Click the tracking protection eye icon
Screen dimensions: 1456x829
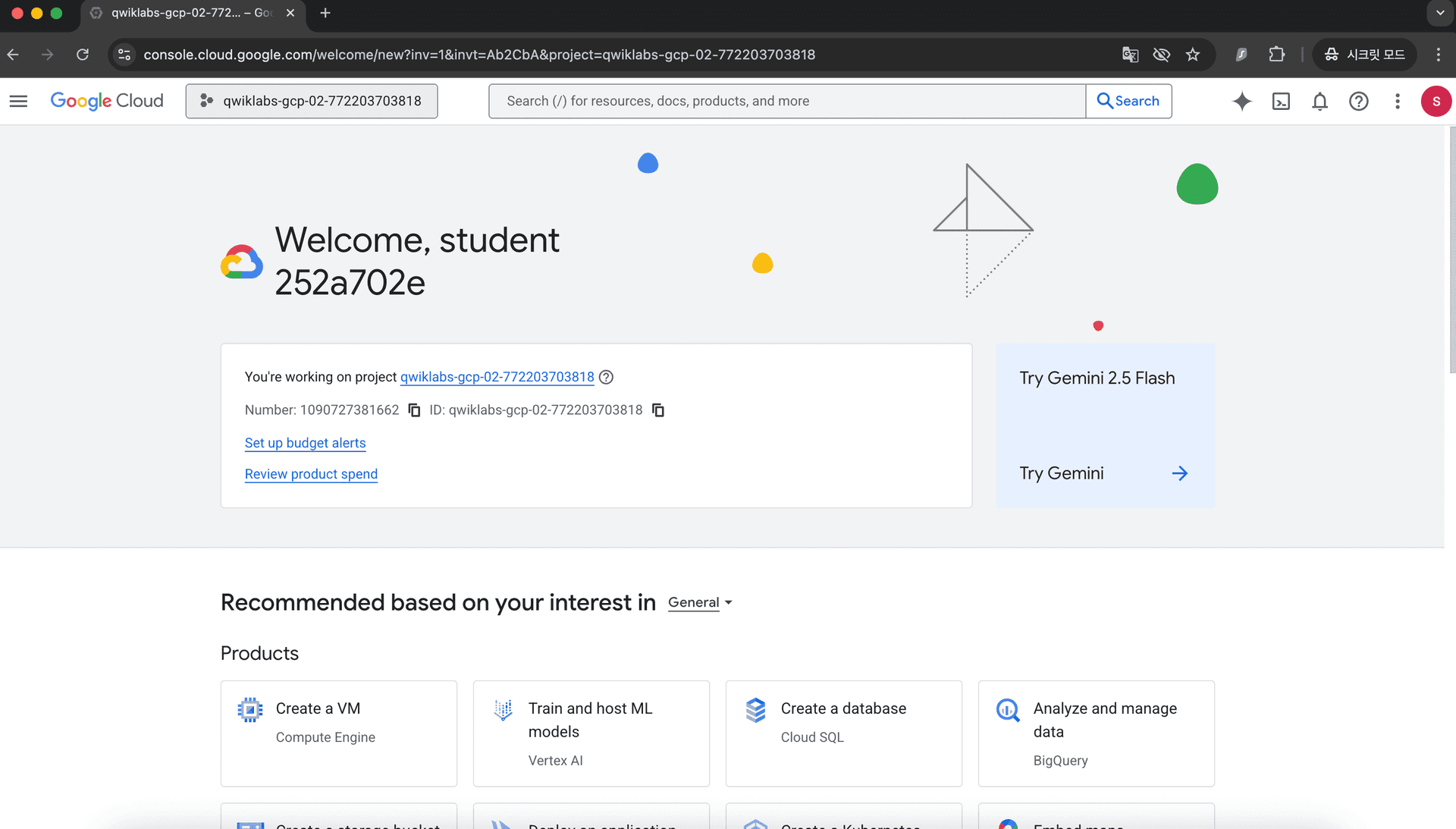[1161, 55]
